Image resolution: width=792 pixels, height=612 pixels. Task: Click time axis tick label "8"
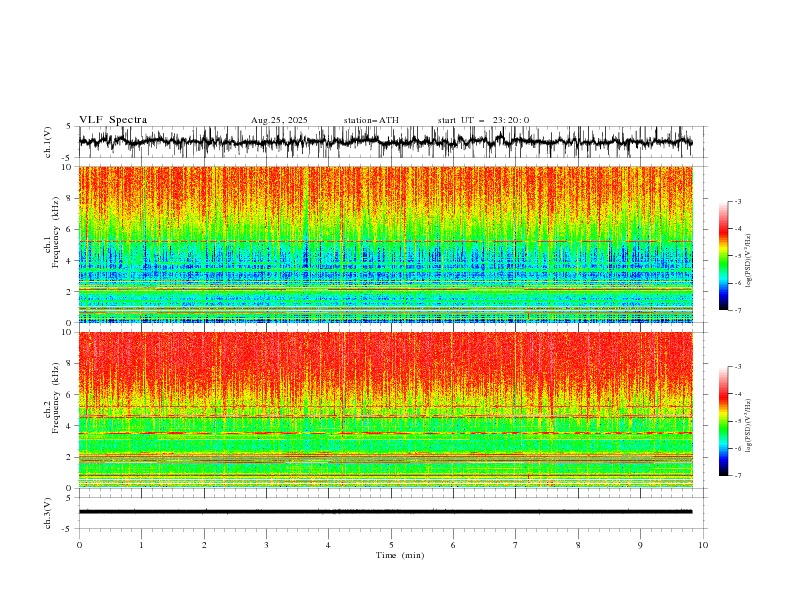tap(578, 545)
